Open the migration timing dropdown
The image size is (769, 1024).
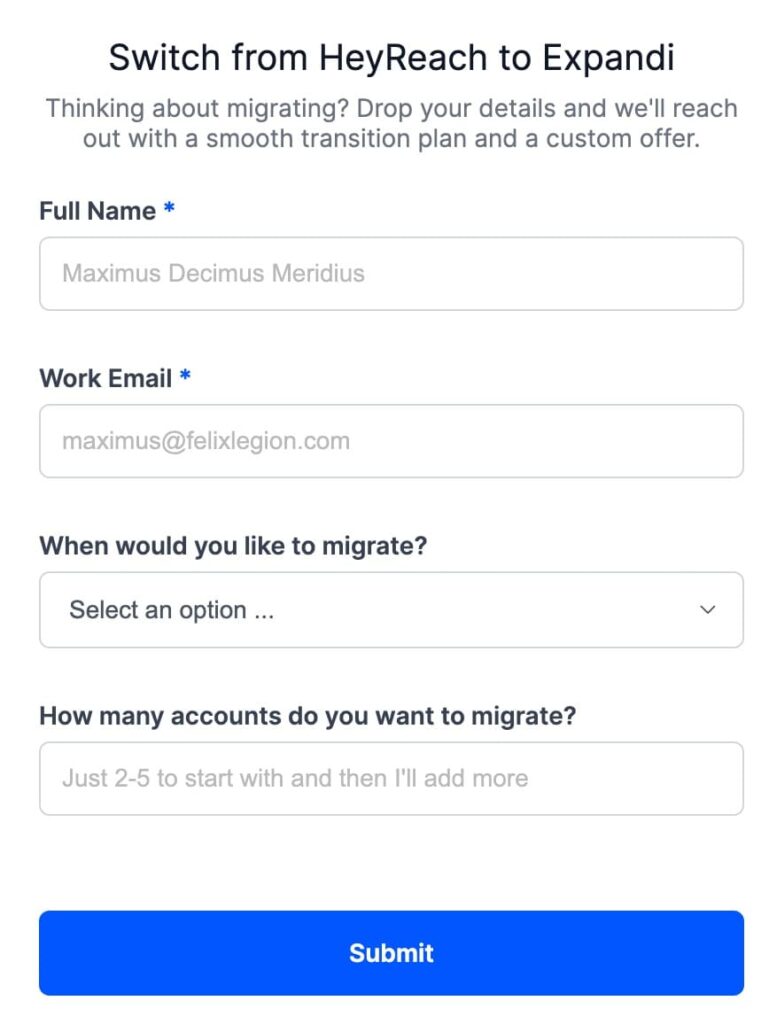pyautogui.click(x=391, y=610)
